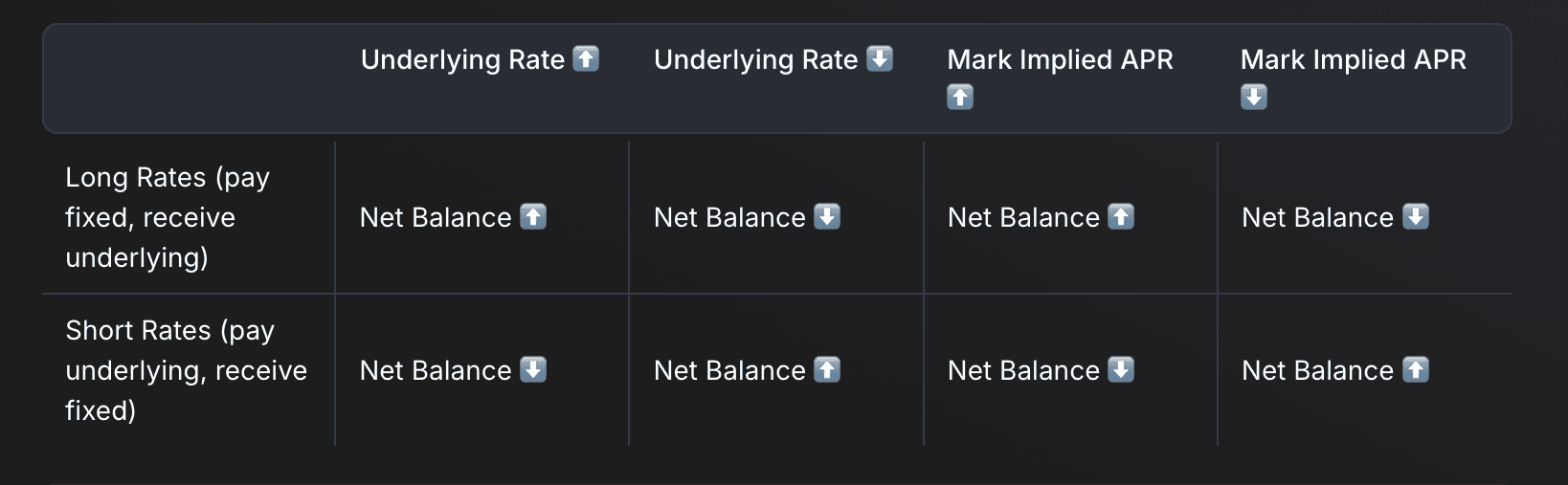Click up arrow next to Underlying Rate header
The height and width of the screenshot is (485, 1568).
tap(586, 58)
